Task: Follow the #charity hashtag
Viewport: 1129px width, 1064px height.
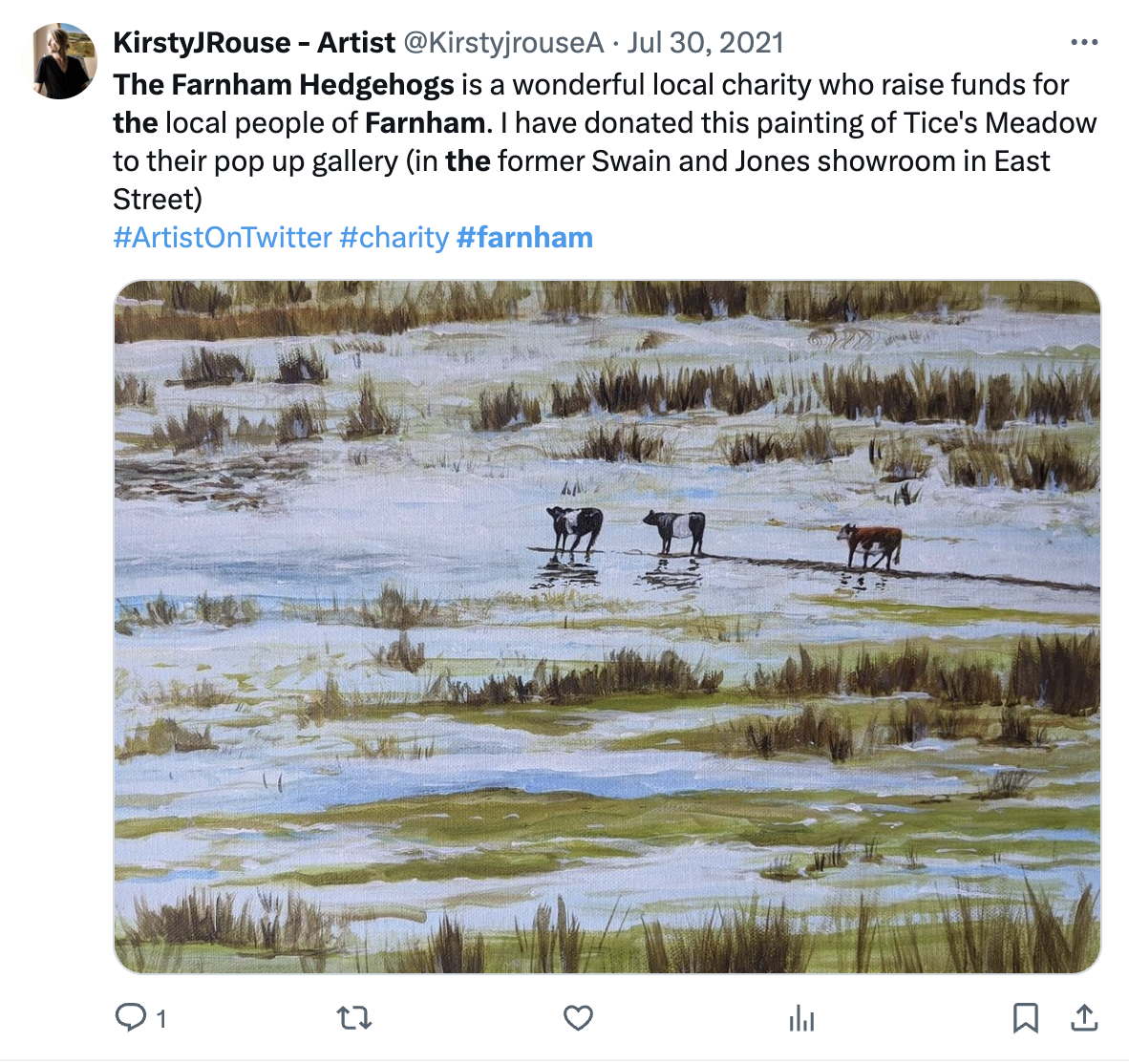Action: click(394, 238)
